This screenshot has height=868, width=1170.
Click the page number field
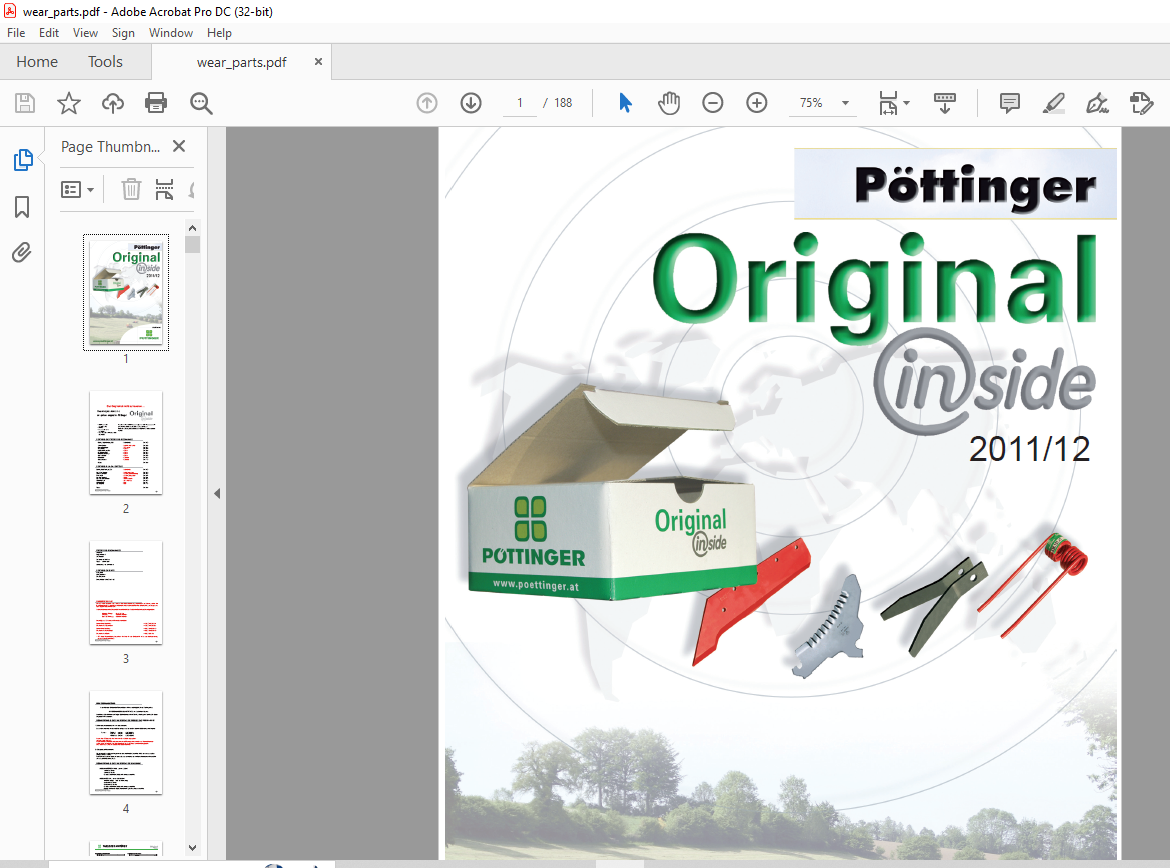pyautogui.click(x=520, y=103)
